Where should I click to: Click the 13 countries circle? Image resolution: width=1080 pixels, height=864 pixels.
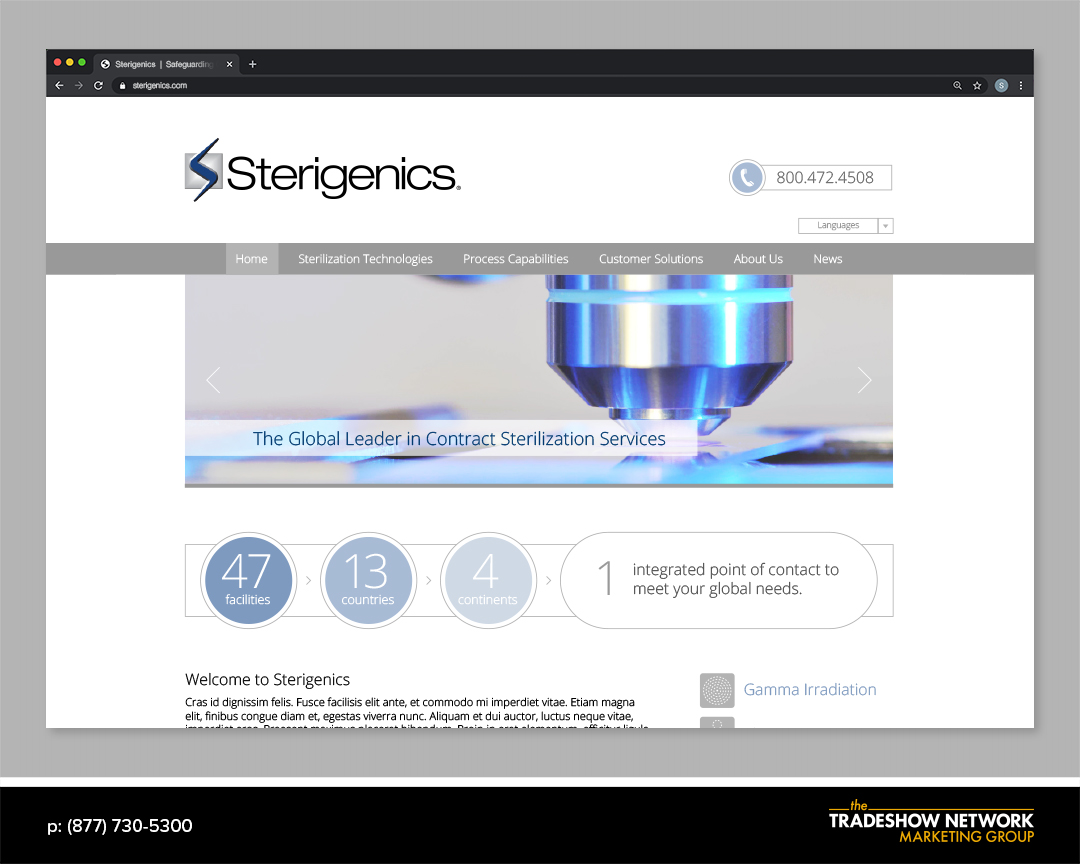click(368, 580)
